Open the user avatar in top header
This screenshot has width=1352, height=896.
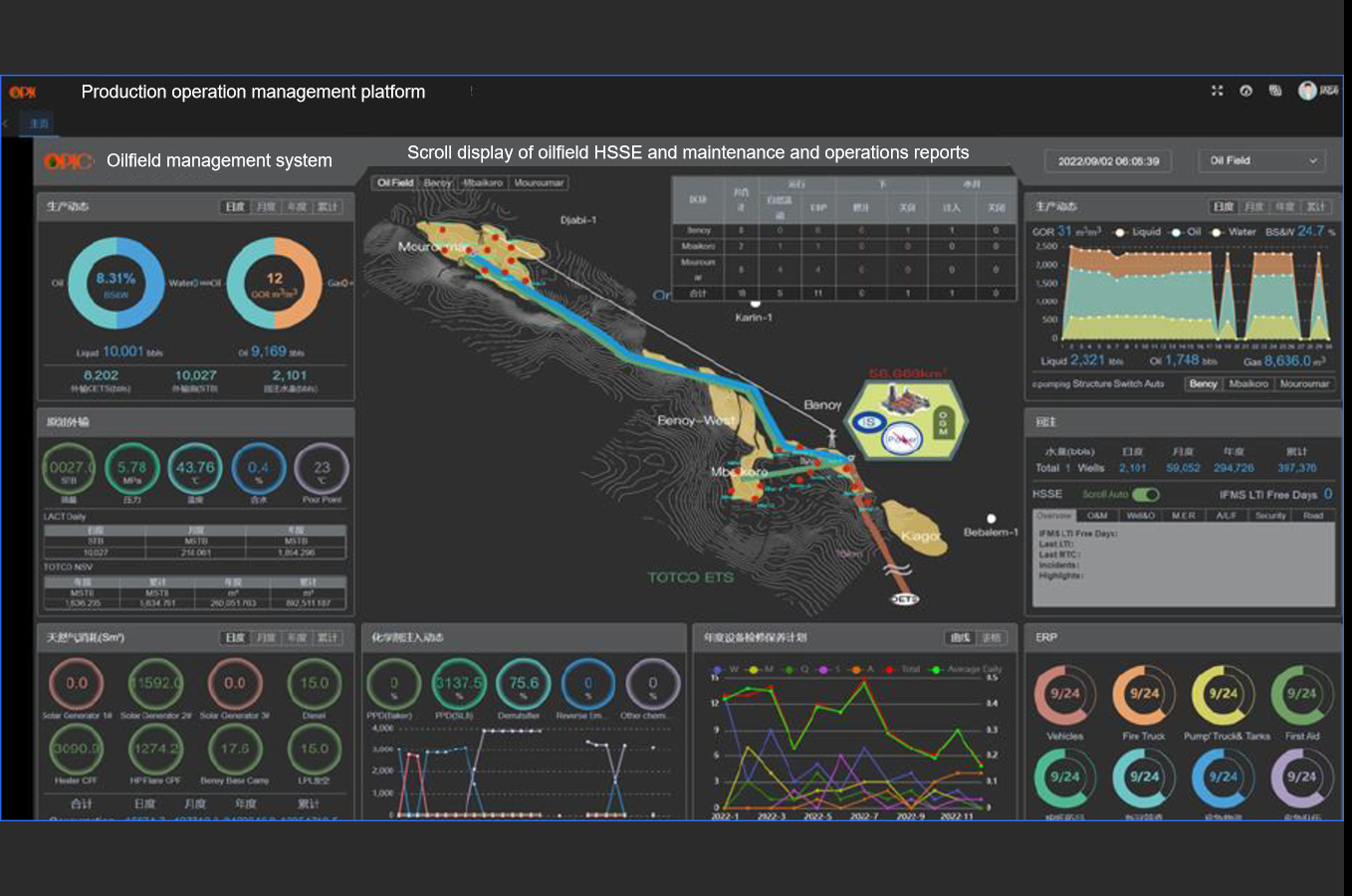(1307, 91)
